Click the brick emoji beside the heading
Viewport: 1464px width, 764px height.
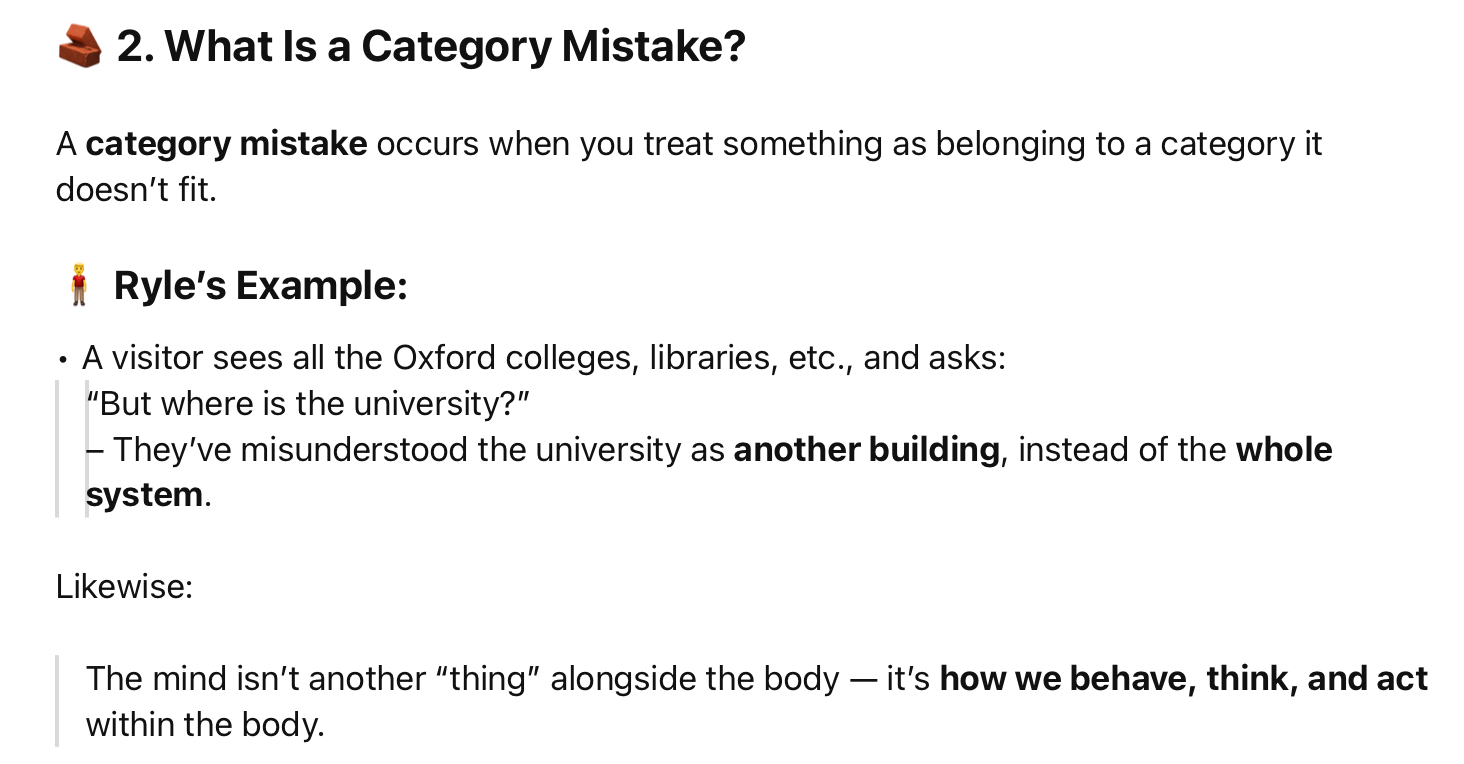80,46
